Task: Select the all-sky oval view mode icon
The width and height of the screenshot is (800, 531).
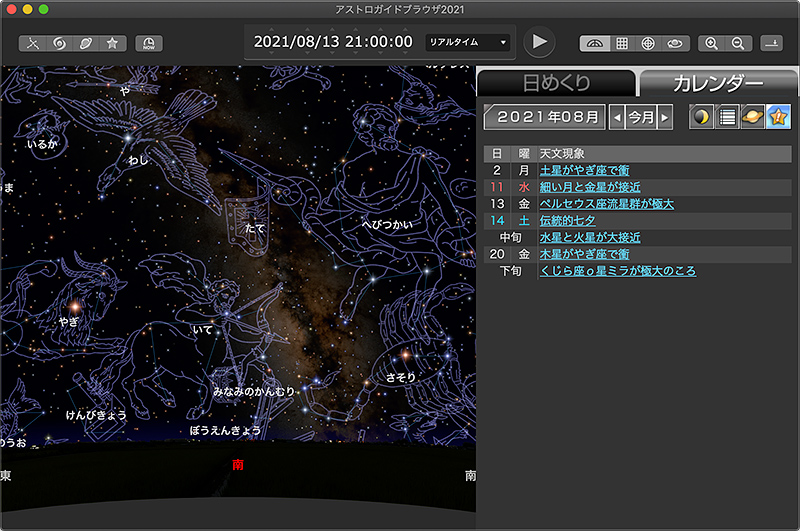Action: point(675,43)
